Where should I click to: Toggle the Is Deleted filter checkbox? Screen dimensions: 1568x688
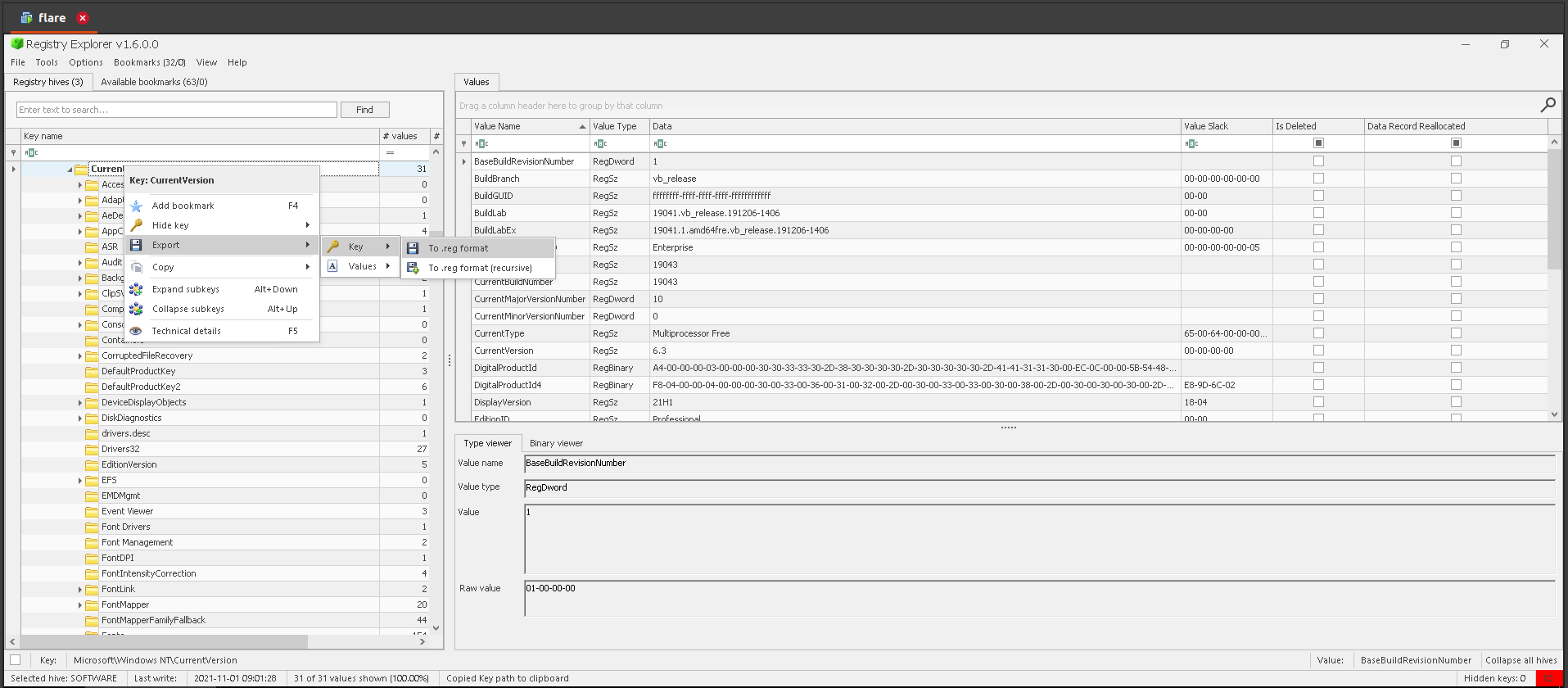pyautogui.click(x=1318, y=143)
